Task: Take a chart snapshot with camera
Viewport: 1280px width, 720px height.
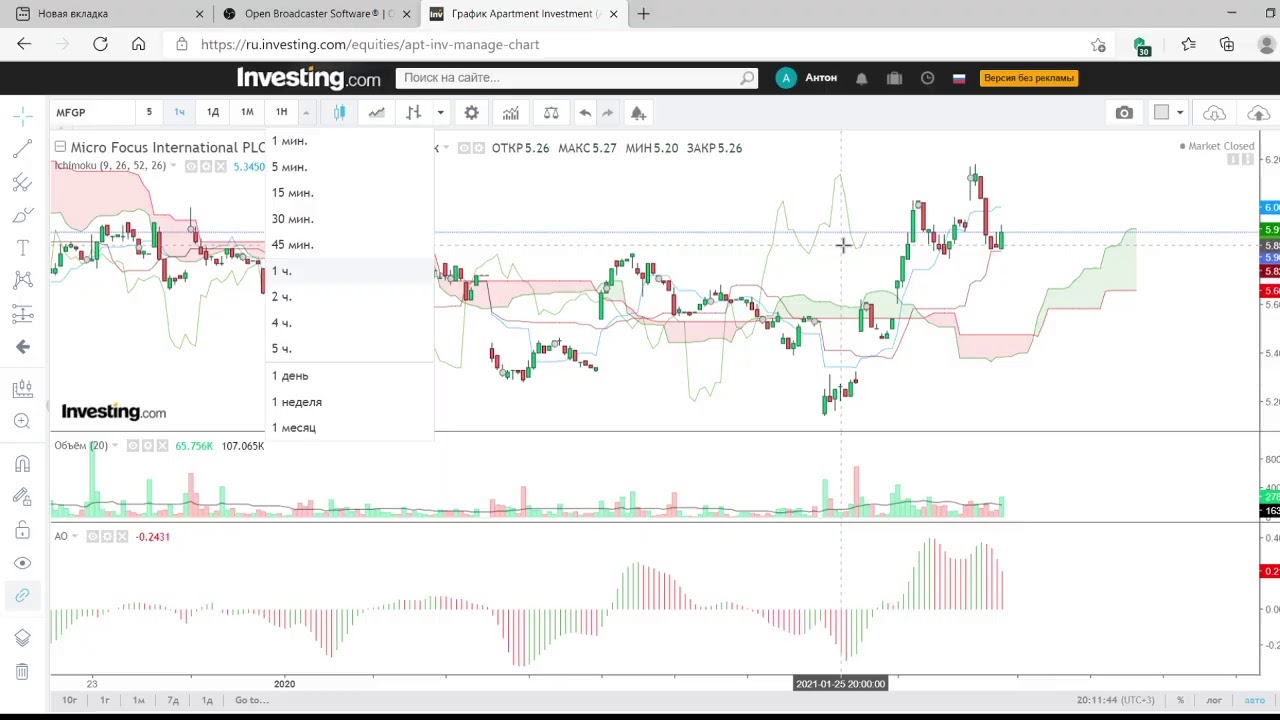Action: click(1124, 113)
